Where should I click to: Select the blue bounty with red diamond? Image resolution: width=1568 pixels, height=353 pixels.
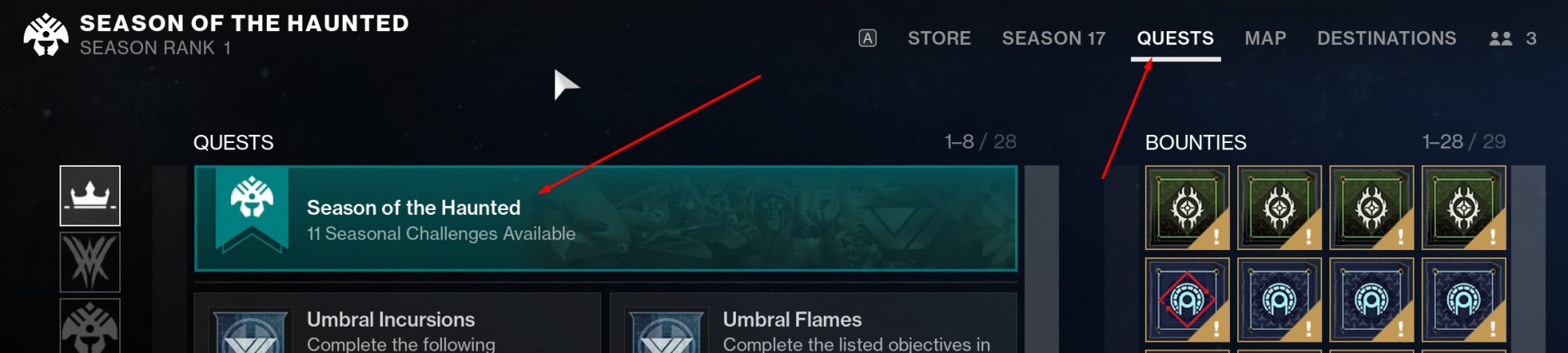tap(1187, 300)
